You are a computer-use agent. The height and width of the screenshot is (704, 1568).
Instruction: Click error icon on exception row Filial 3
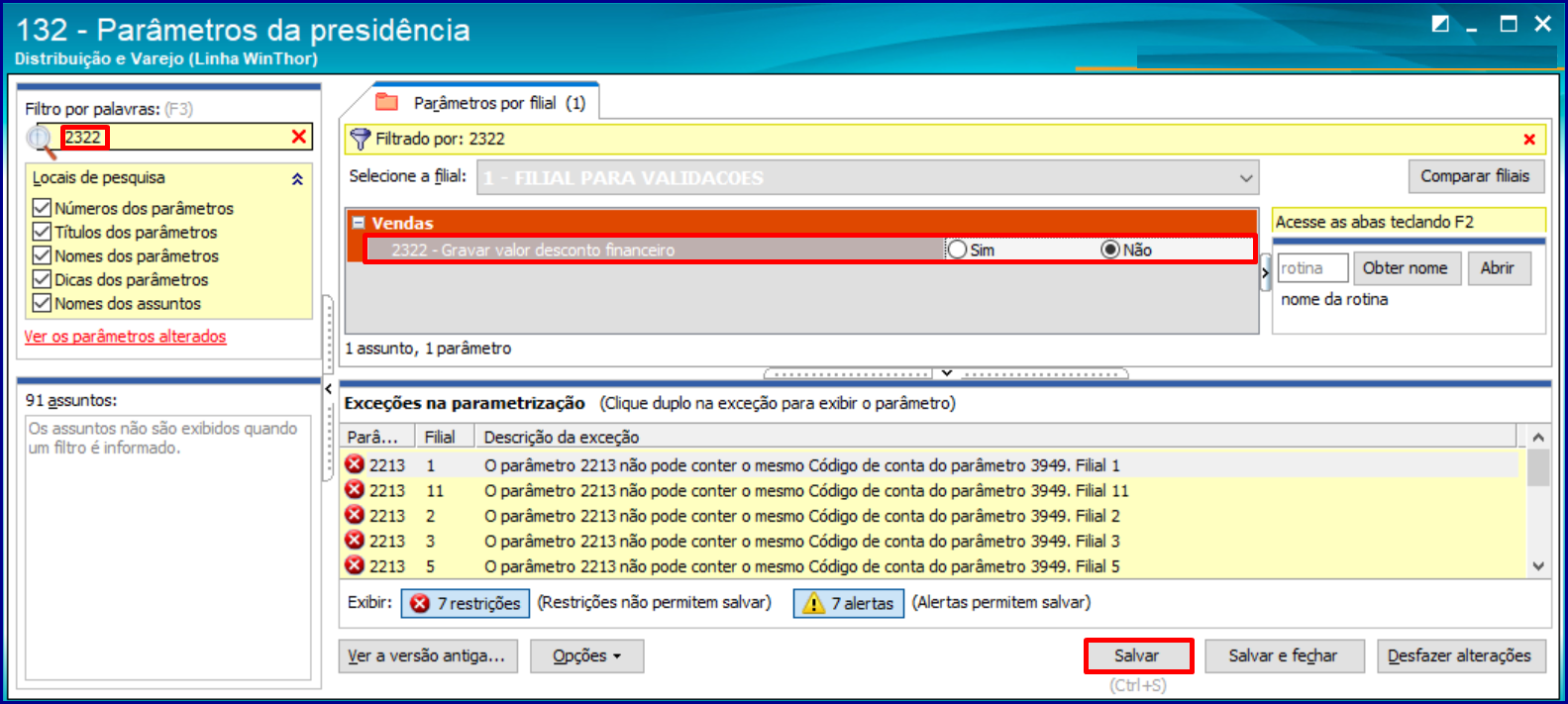tap(355, 541)
